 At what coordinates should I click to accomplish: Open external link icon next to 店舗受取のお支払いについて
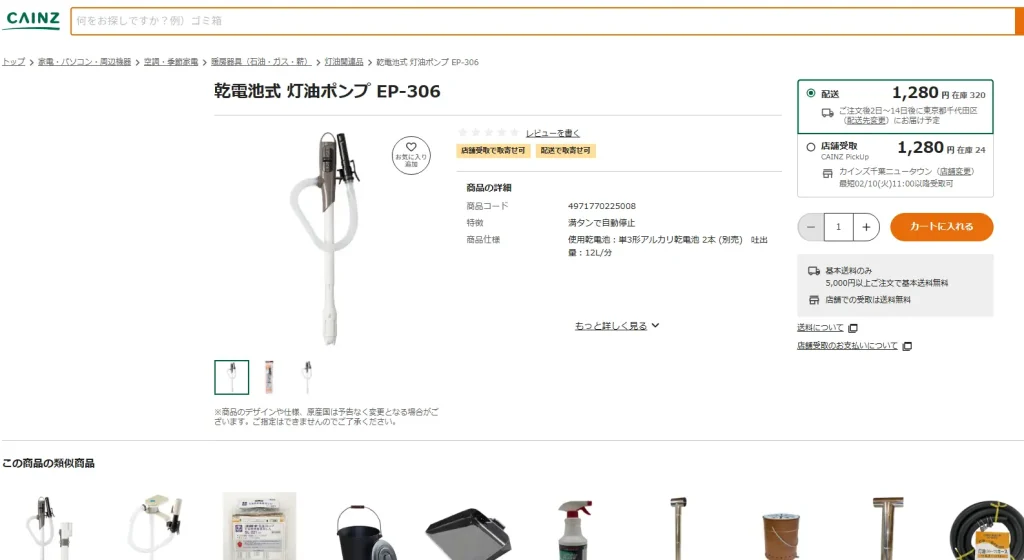pyautogui.click(x=906, y=346)
